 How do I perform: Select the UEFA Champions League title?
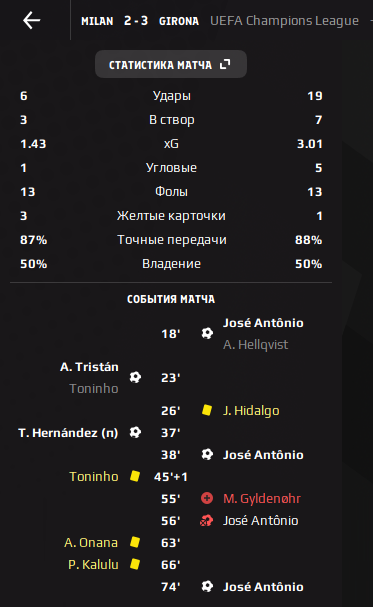(284, 21)
